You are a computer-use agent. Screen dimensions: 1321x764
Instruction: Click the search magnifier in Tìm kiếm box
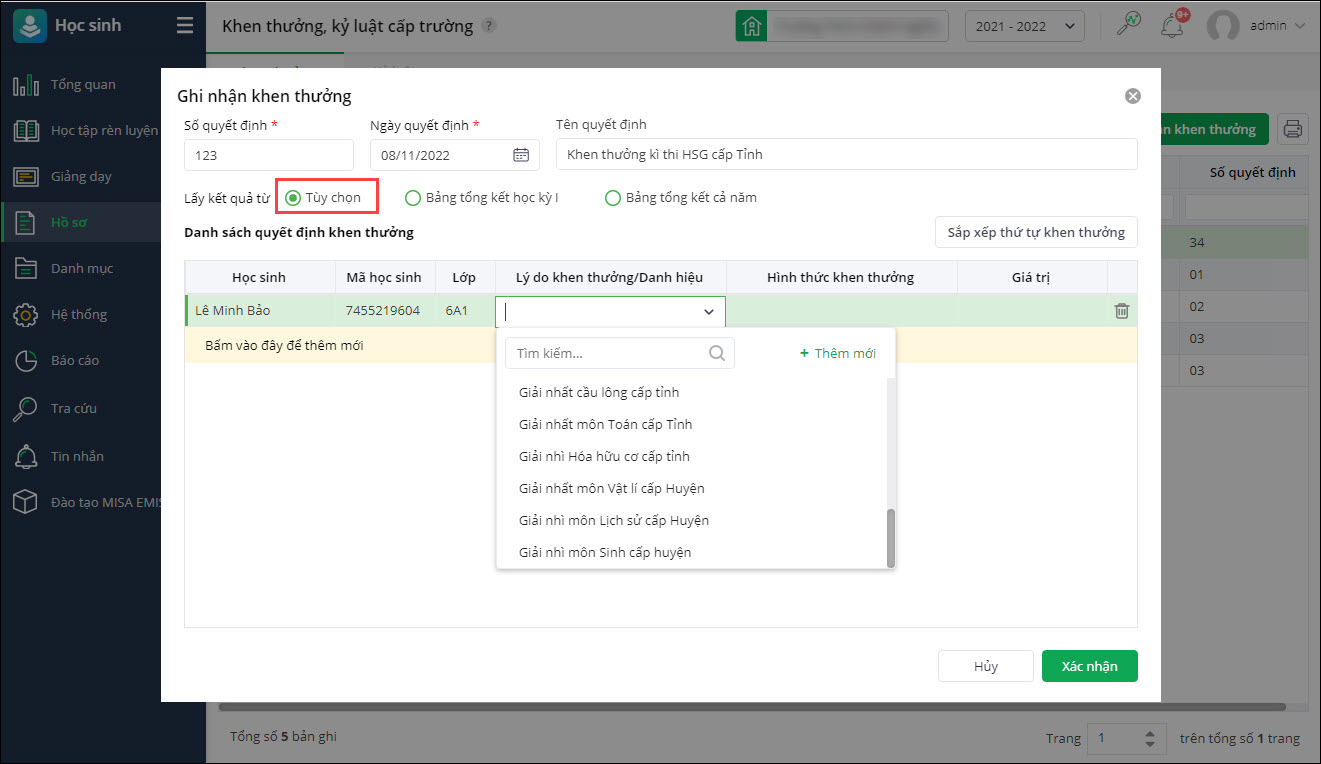(716, 353)
